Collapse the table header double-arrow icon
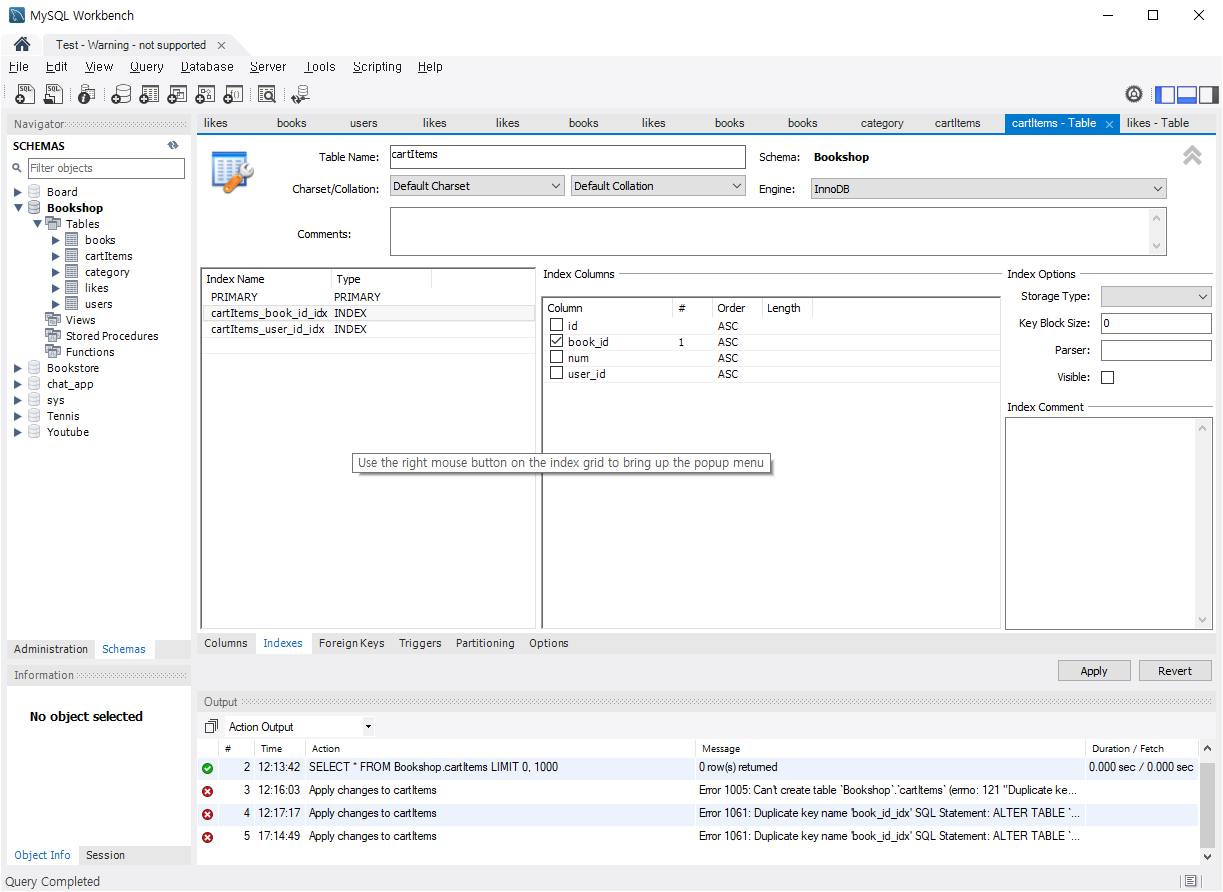The width and height of the screenshot is (1223, 892). (x=1192, y=155)
